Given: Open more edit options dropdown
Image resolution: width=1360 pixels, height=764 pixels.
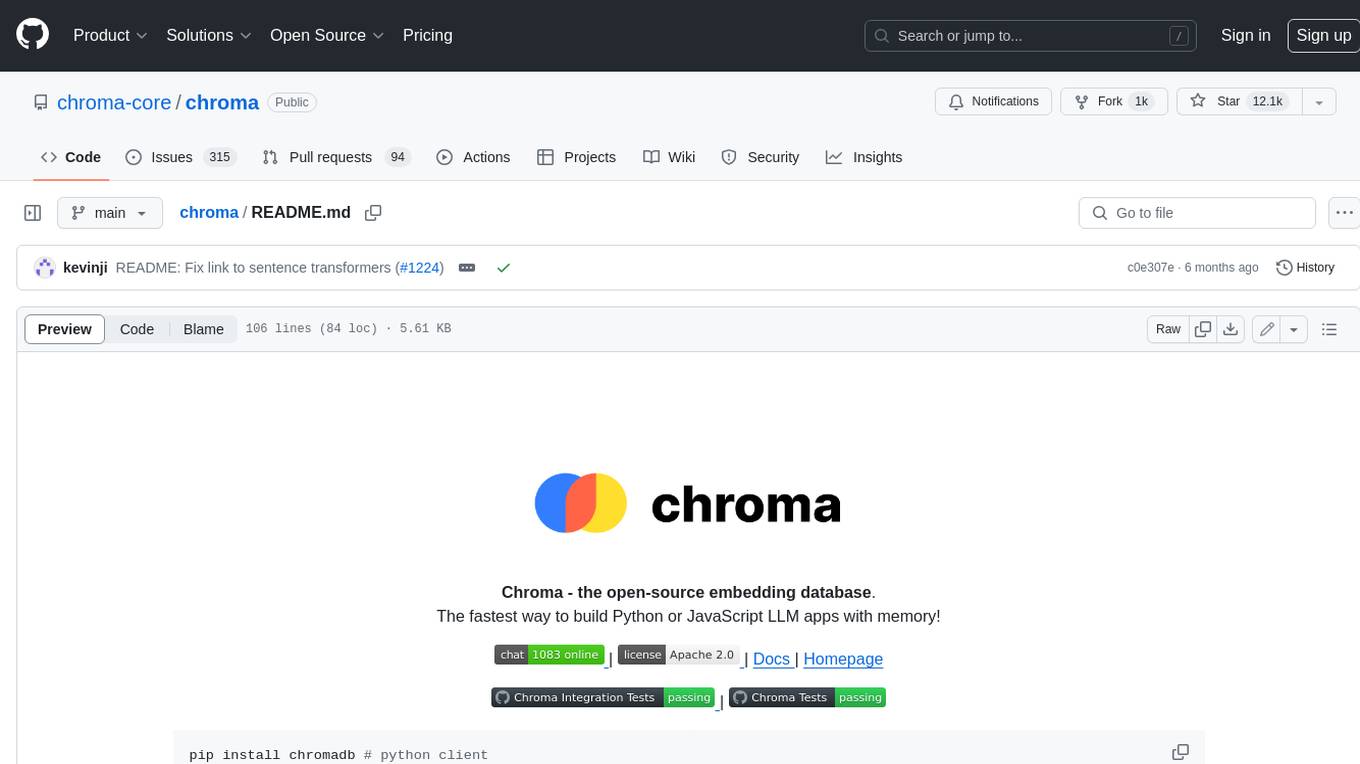Looking at the screenshot, I should tap(1294, 329).
